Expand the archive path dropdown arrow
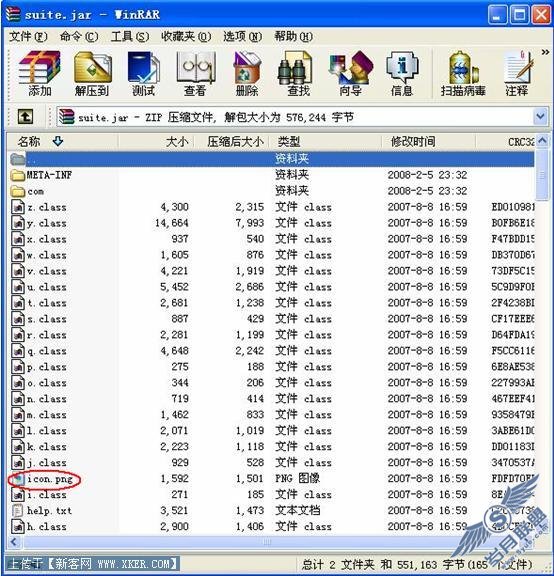This screenshot has height=576, width=554. (540, 117)
